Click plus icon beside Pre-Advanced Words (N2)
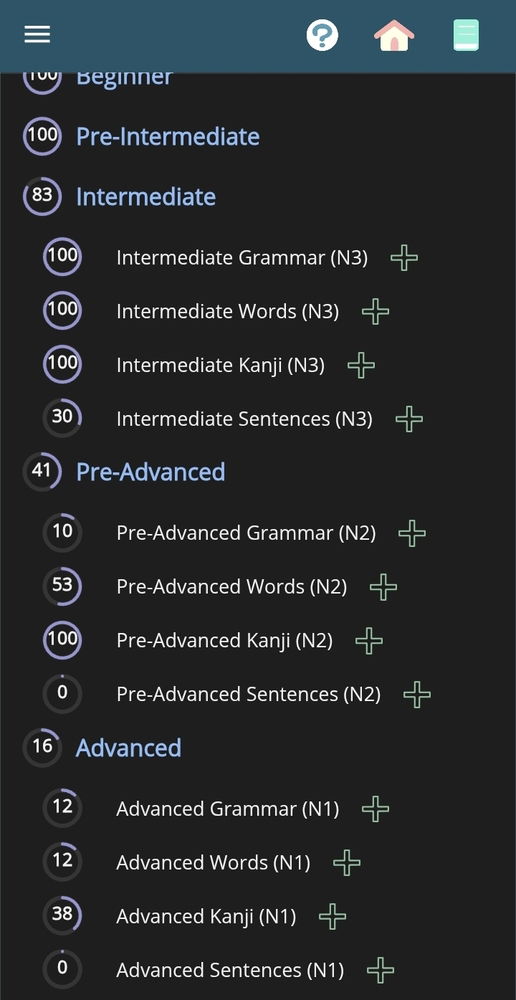This screenshot has width=516, height=1000. [383, 587]
